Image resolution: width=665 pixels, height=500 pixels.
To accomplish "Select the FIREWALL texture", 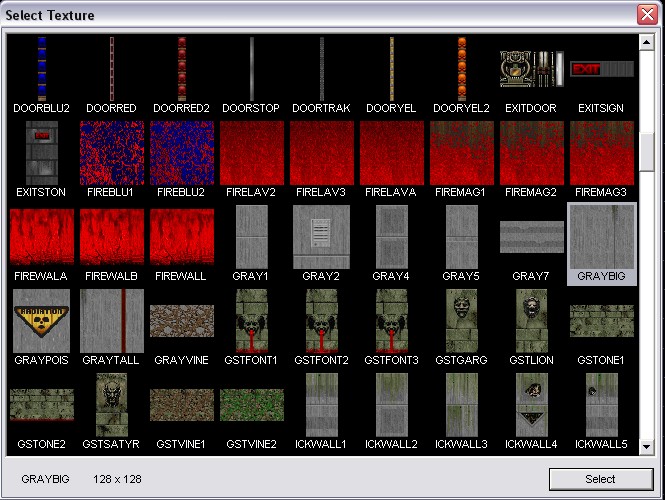I will 182,237.
